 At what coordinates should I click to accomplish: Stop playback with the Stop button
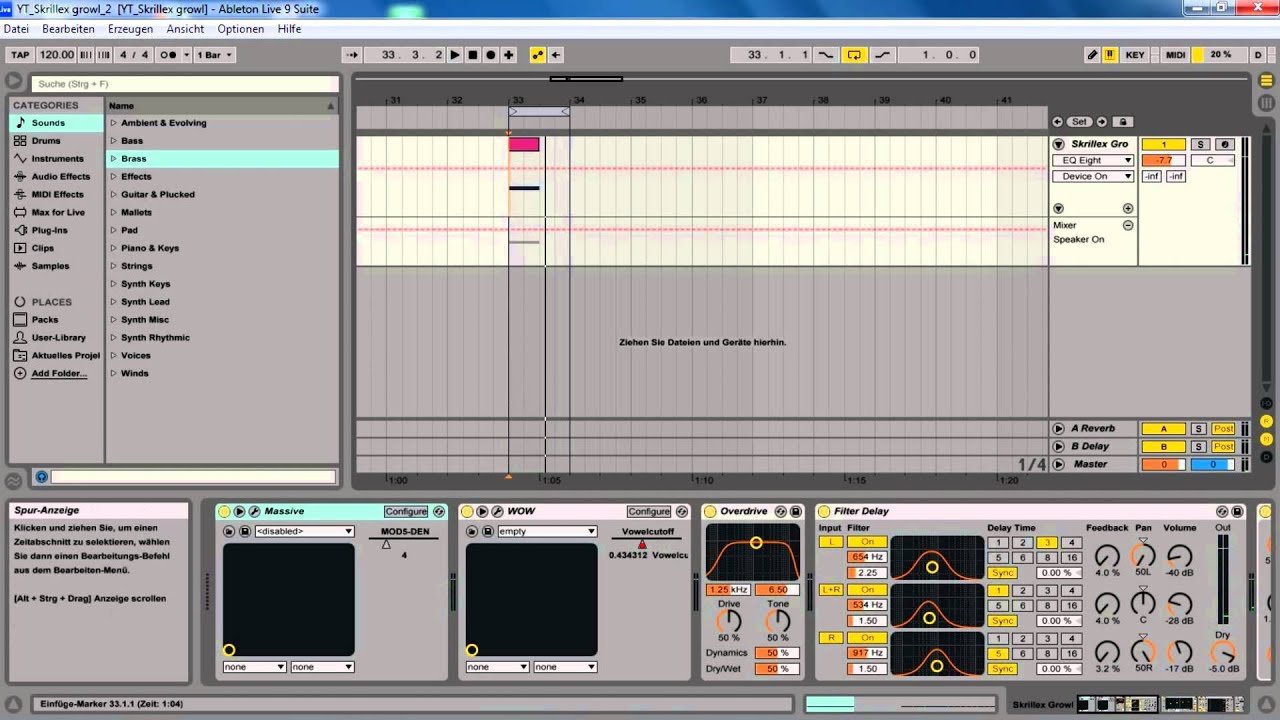pos(473,55)
